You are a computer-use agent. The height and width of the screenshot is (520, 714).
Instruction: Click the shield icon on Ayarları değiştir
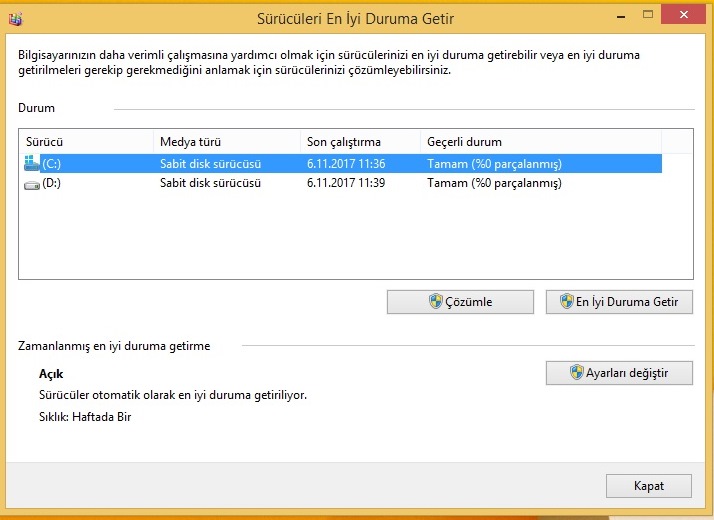tap(576, 372)
